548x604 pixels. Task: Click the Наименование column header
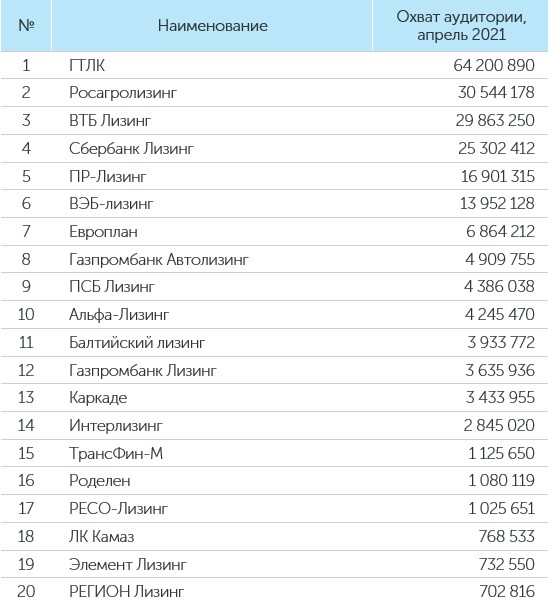pyautogui.click(x=213, y=26)
